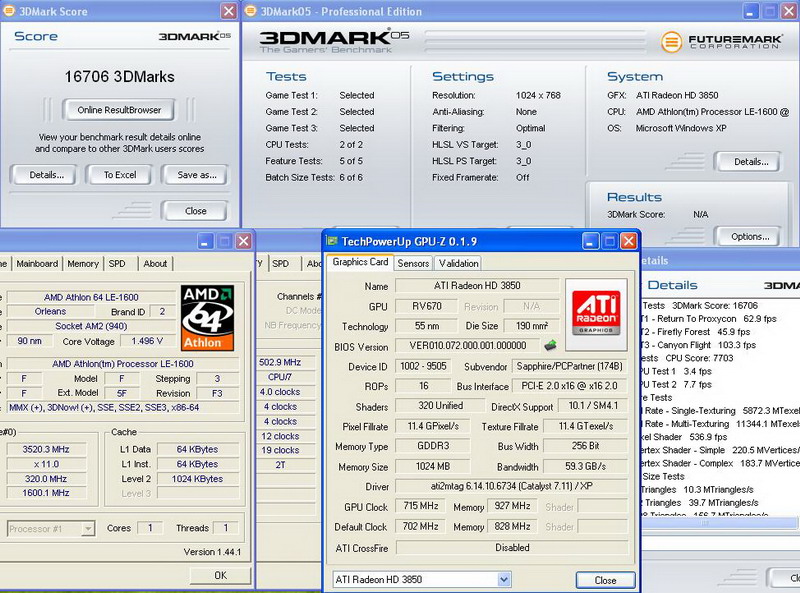
Task: Click the horizontal scrollbar in the Details window
Action: [719, 523]
